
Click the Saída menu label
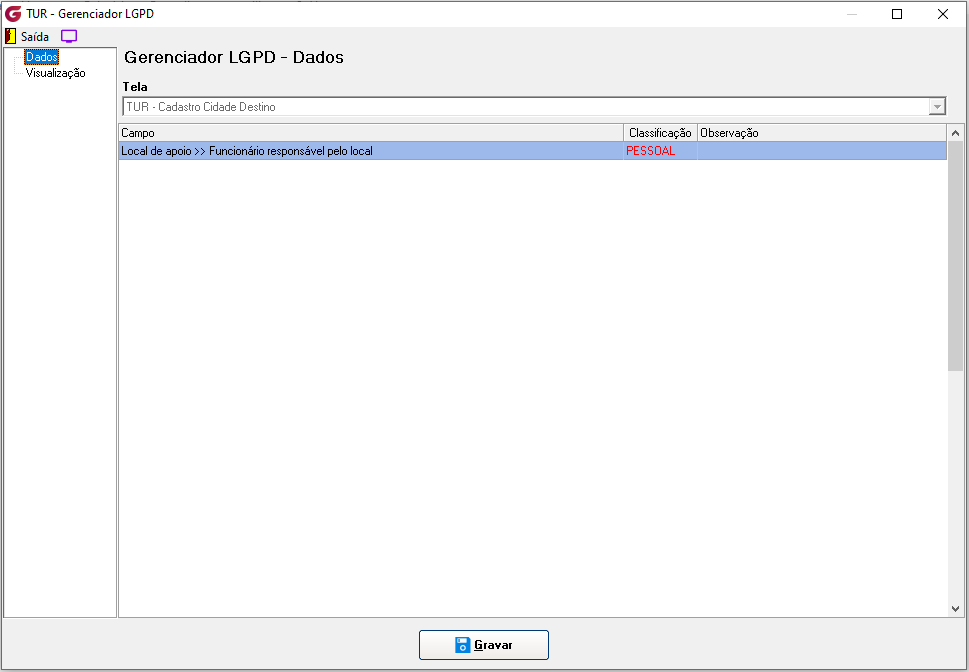click(35, 36)
